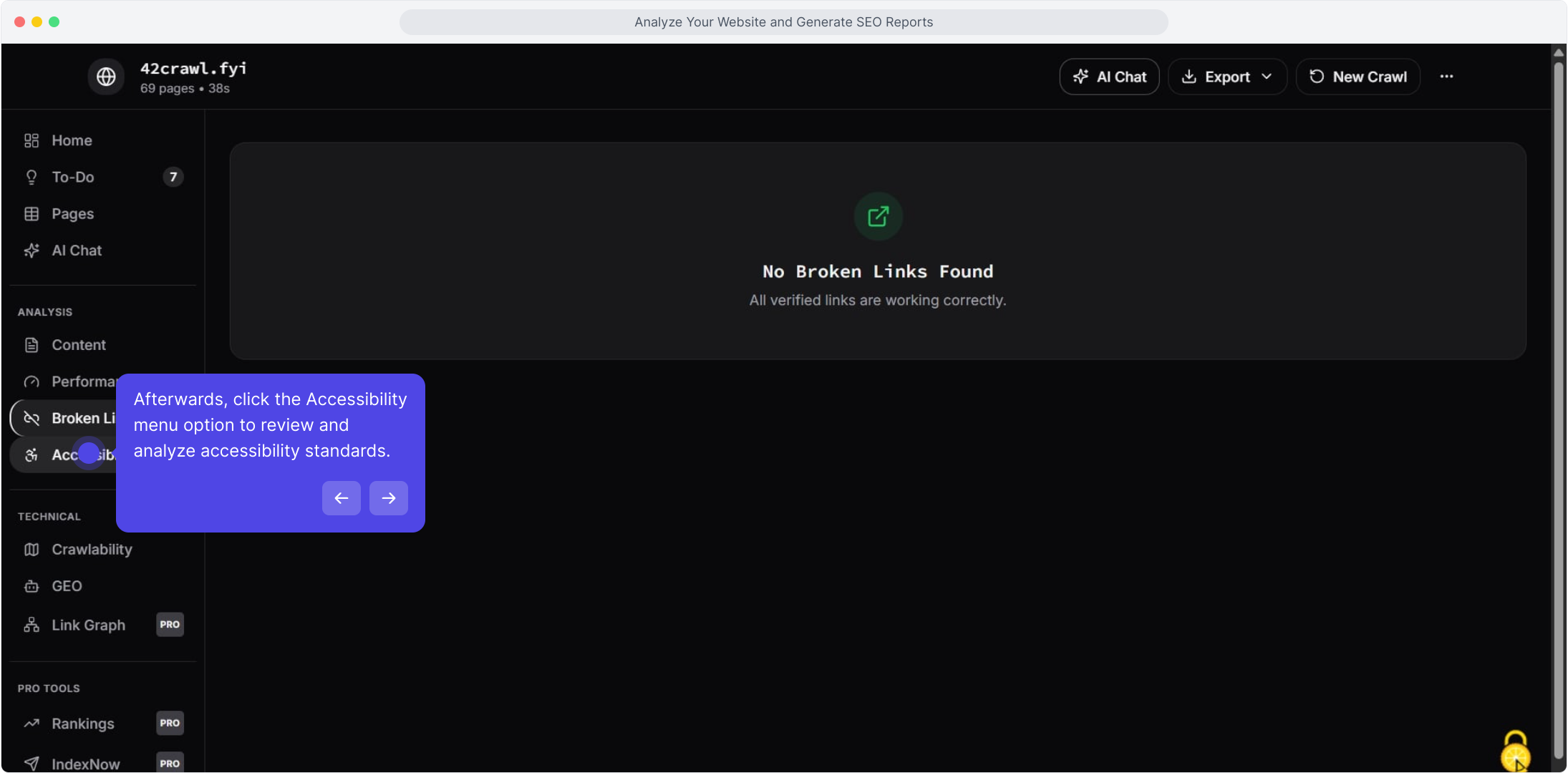
Task: Select the GEO menu option
Action: [x=66, y=585]
